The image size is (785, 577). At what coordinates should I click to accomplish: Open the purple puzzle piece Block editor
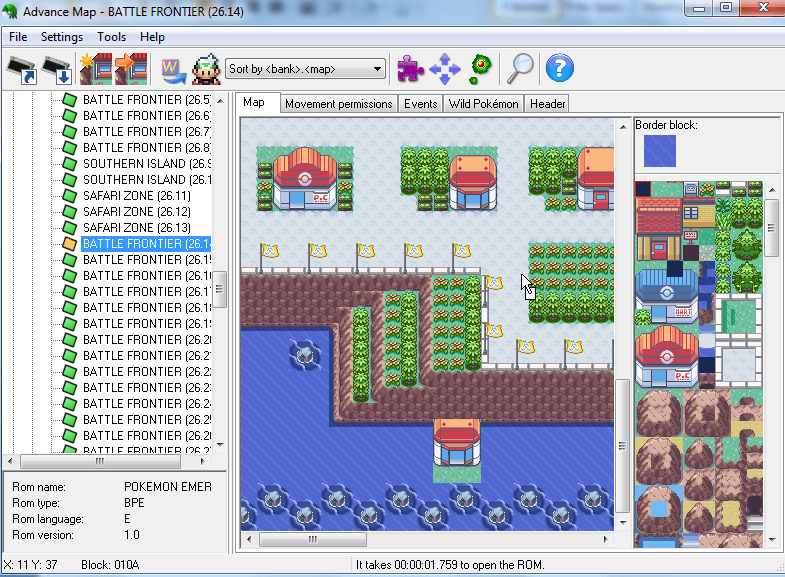(410, 68)
